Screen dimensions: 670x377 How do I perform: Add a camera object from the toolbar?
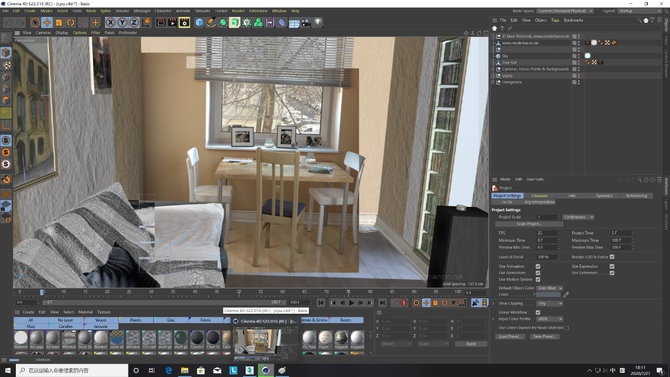(306, 22)
